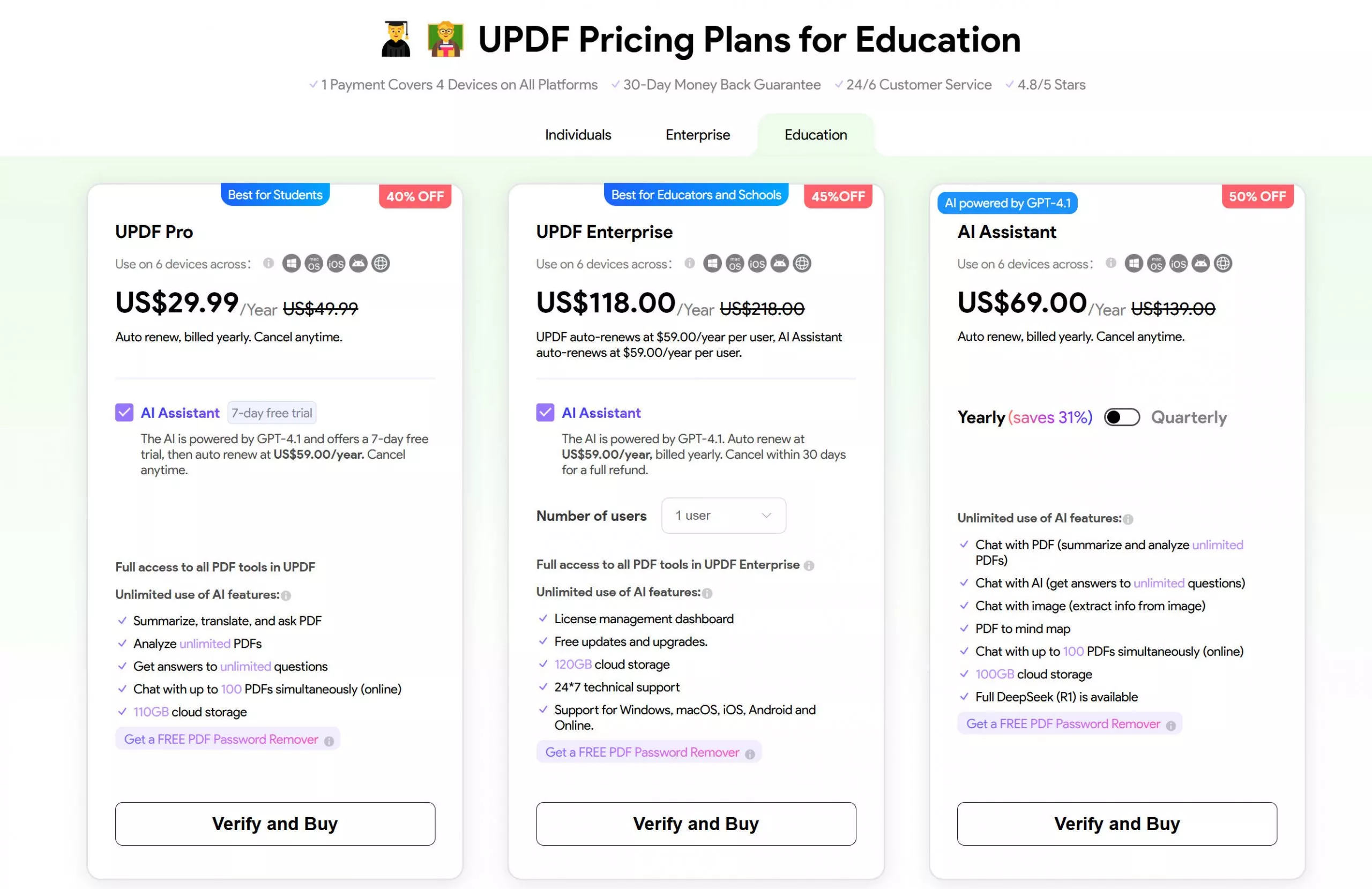Open FREE PDF Password Remover link in UPDF Pro
This screenshot has width=1372, height=889.
pyautogui.click(x=221, y=739)
